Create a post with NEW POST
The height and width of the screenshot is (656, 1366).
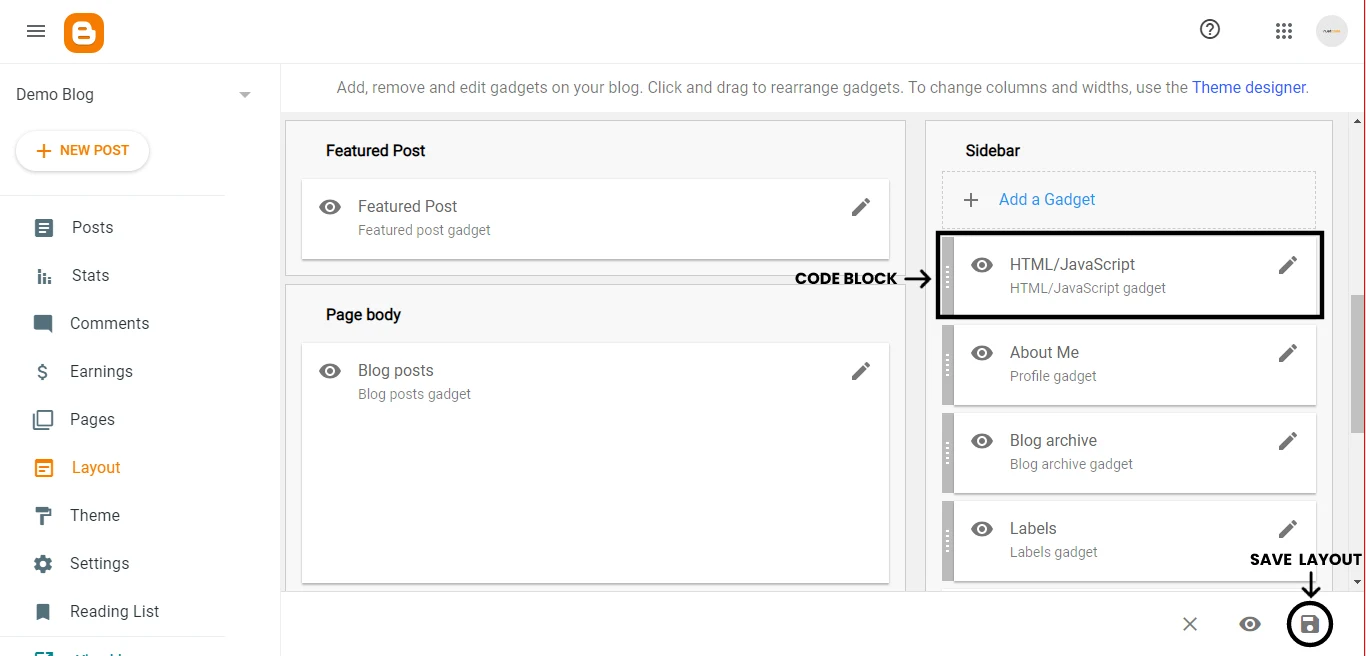coord(82,151)
